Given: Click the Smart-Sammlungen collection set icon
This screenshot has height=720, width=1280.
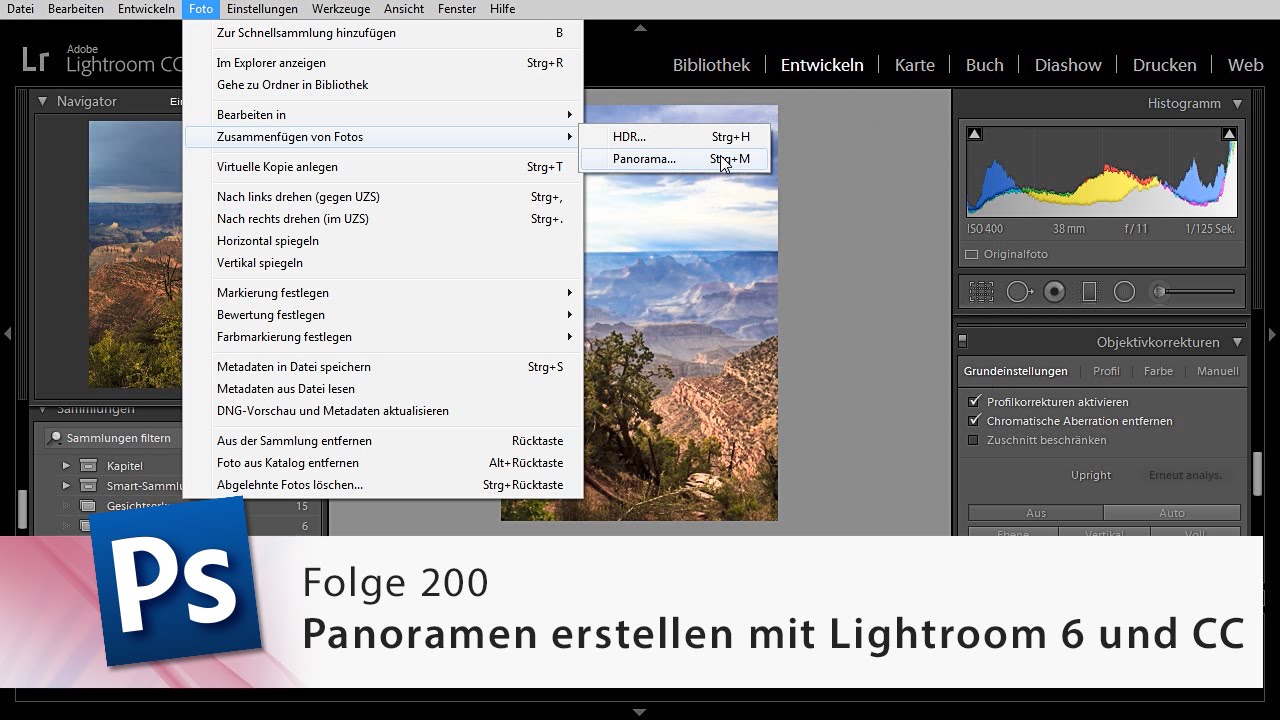Looking at the screenshot, I should [88, 486].
